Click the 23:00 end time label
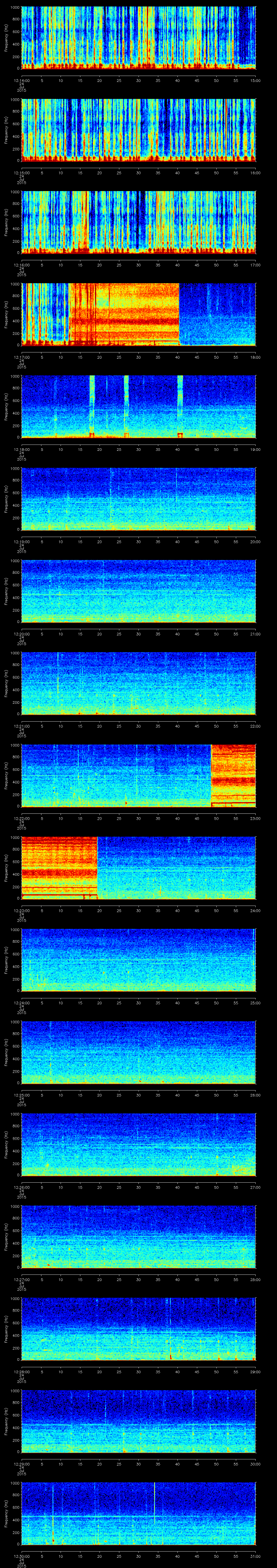The width and height of the screenshot is (277, 1568). 256,819
